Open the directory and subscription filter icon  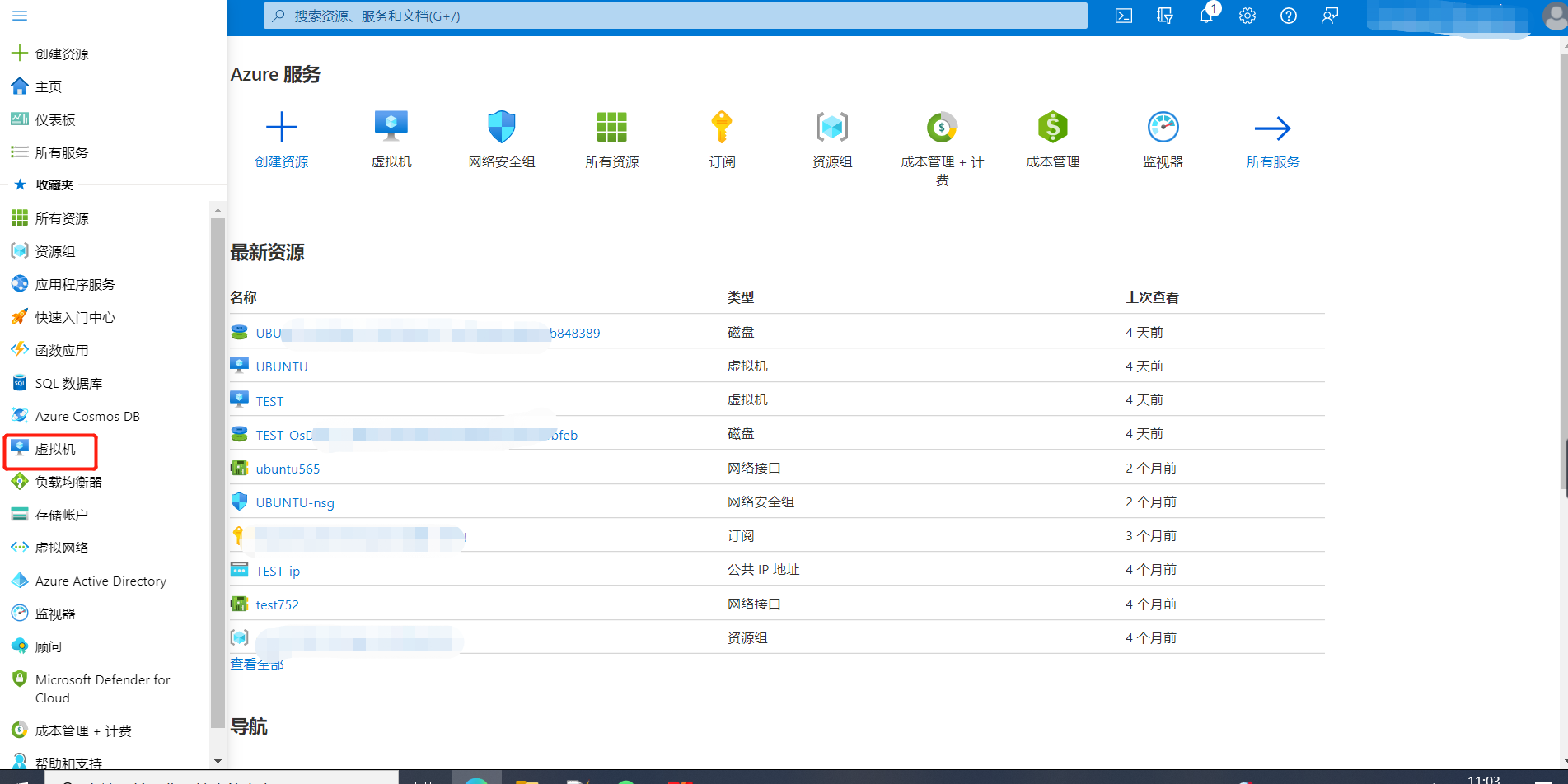pyautogui.click(x=1165, y=16)
